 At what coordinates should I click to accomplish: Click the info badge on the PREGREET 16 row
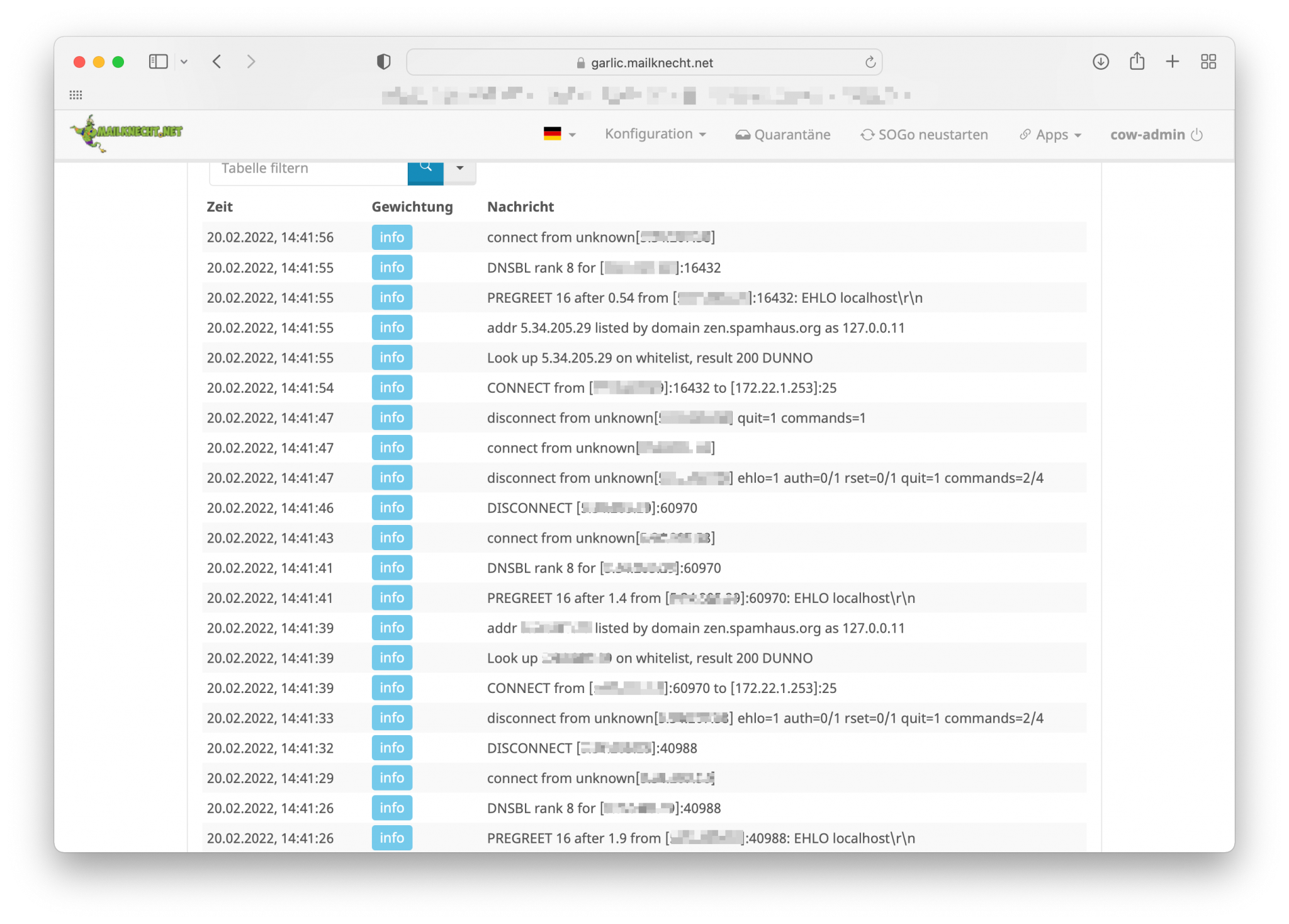click(x=391, y=297)
